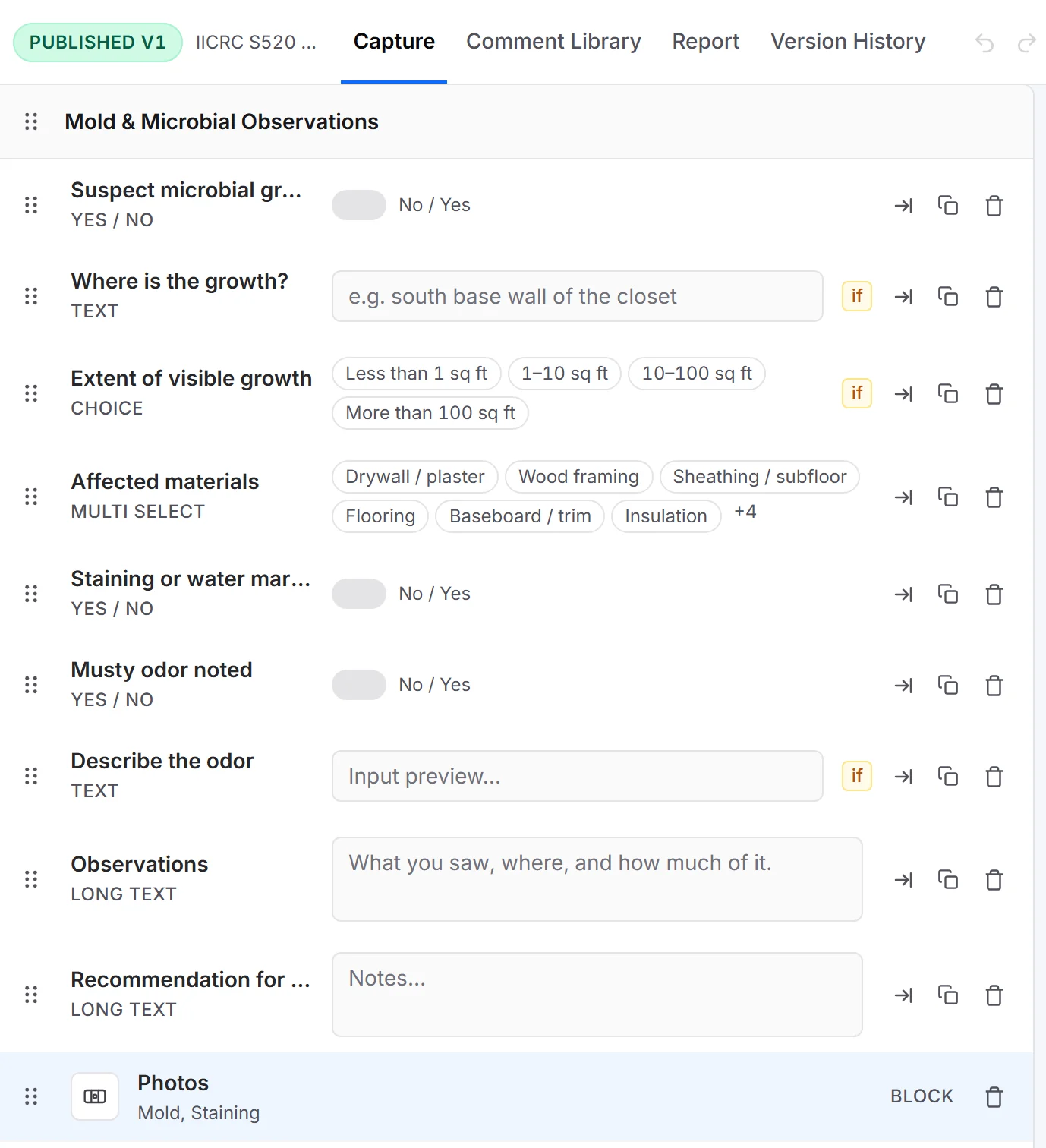Toggle the Musty odor noted switch

point(359,685)
